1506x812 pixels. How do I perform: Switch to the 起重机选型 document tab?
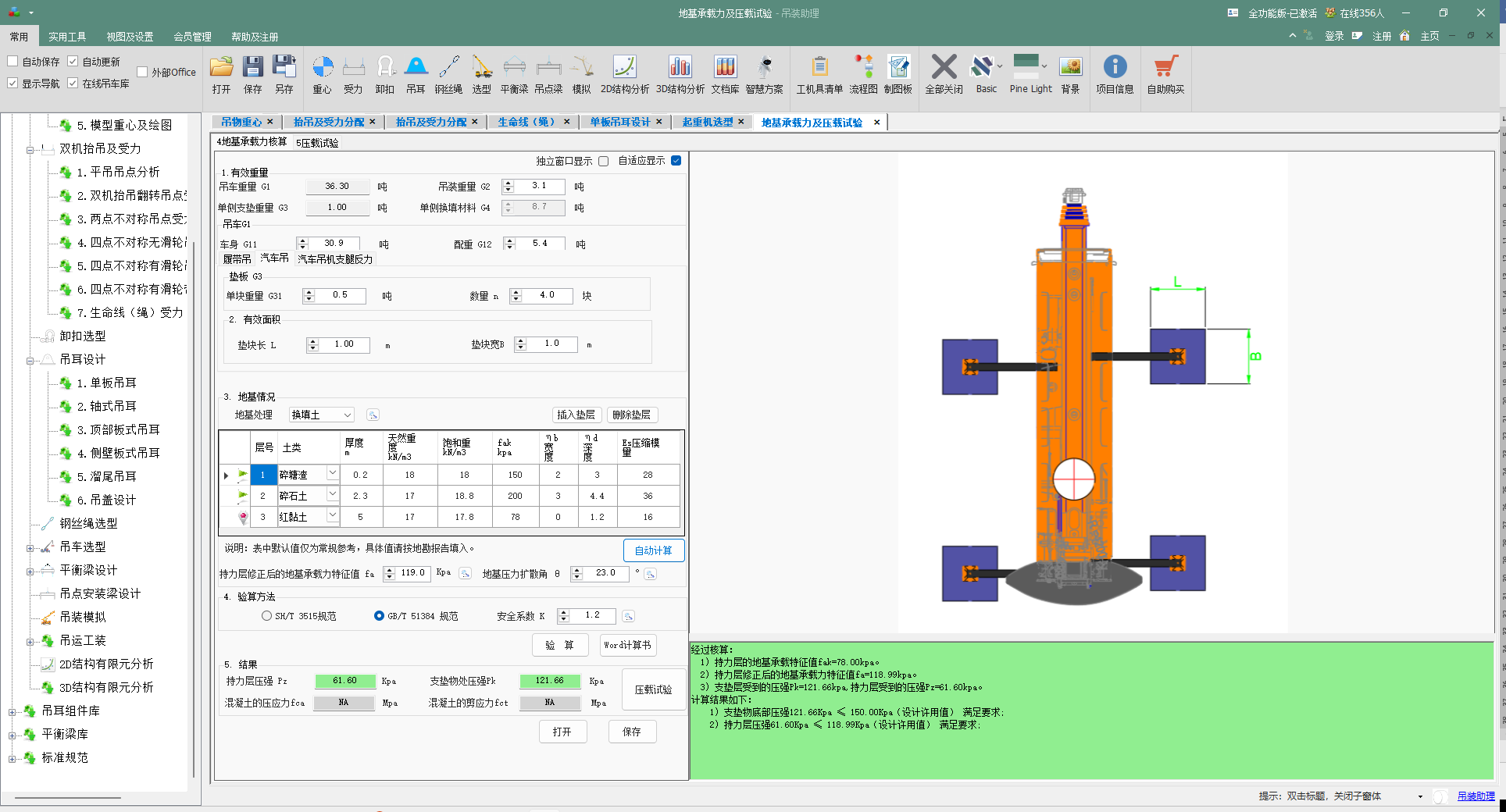pos(707,122)
